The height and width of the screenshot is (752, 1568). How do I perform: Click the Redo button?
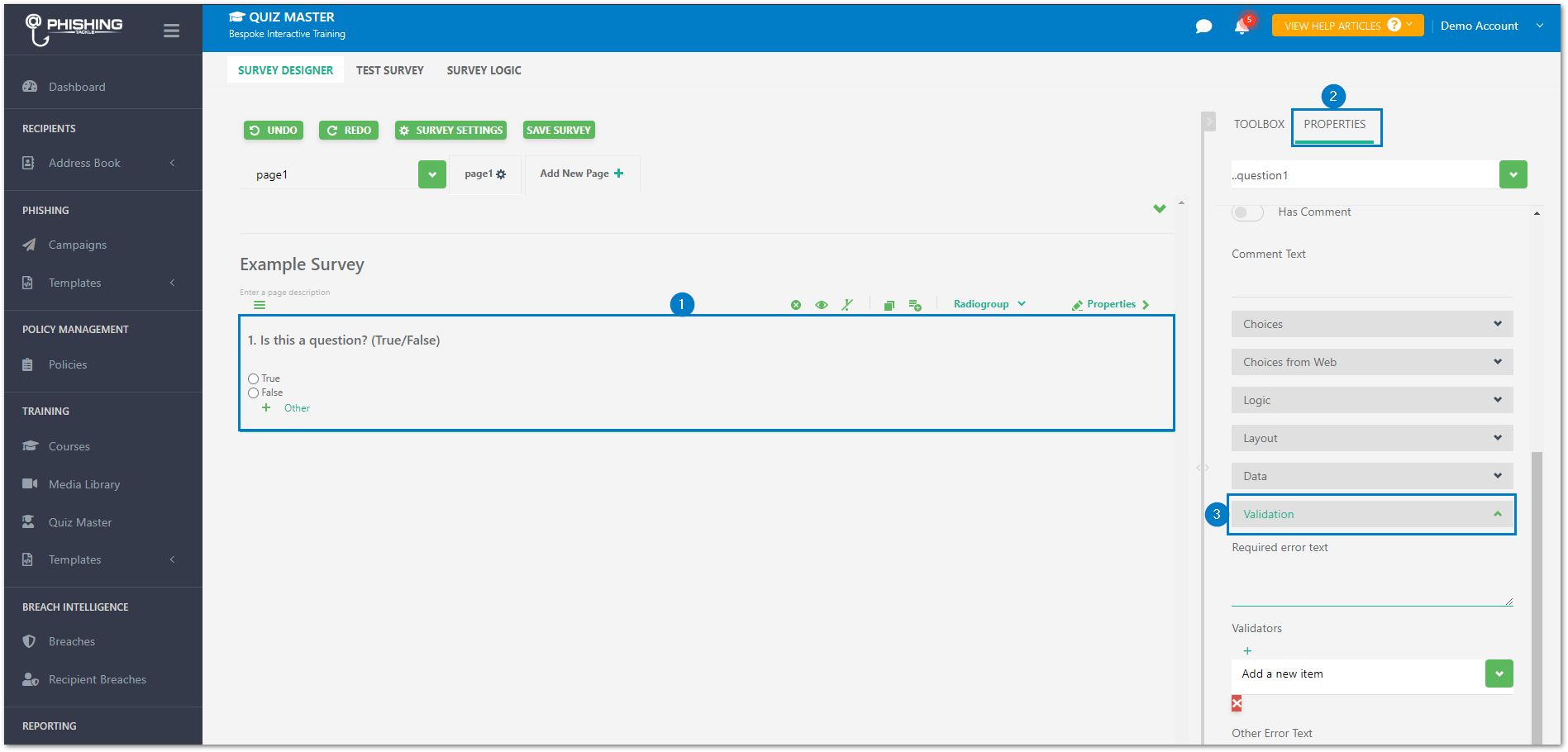click(349, 131)
